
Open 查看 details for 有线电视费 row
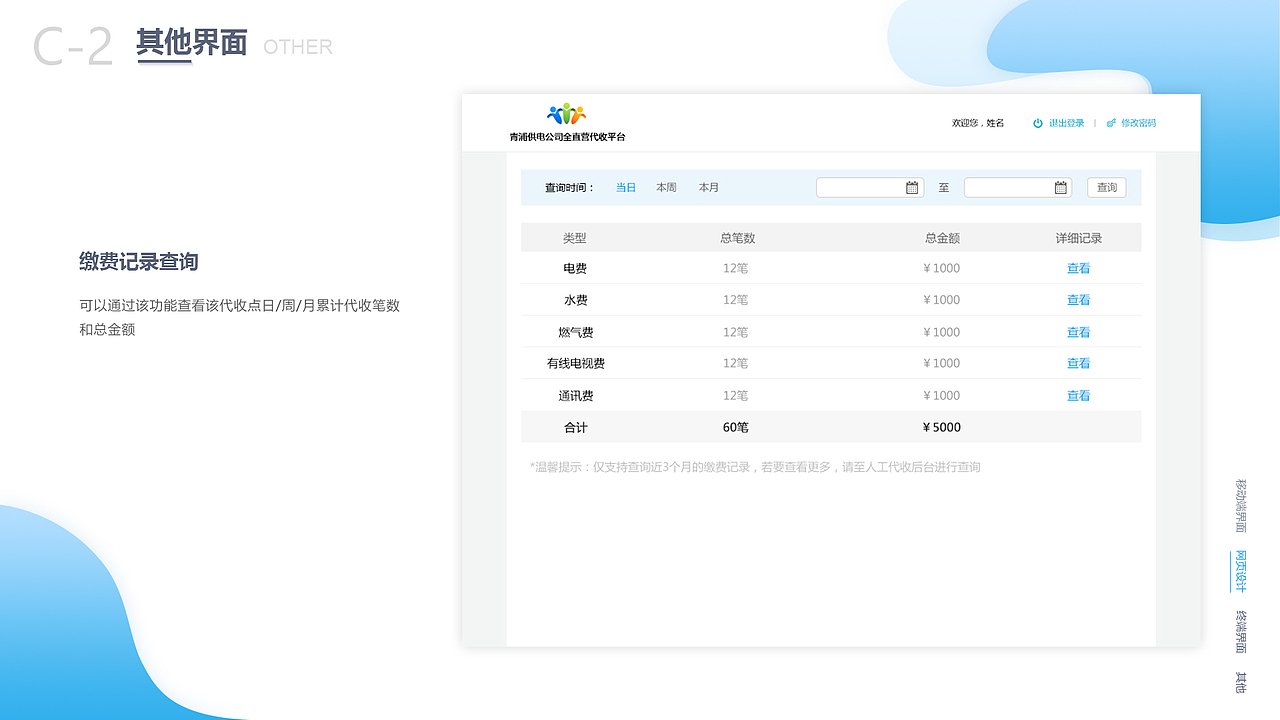point(1079,363)
